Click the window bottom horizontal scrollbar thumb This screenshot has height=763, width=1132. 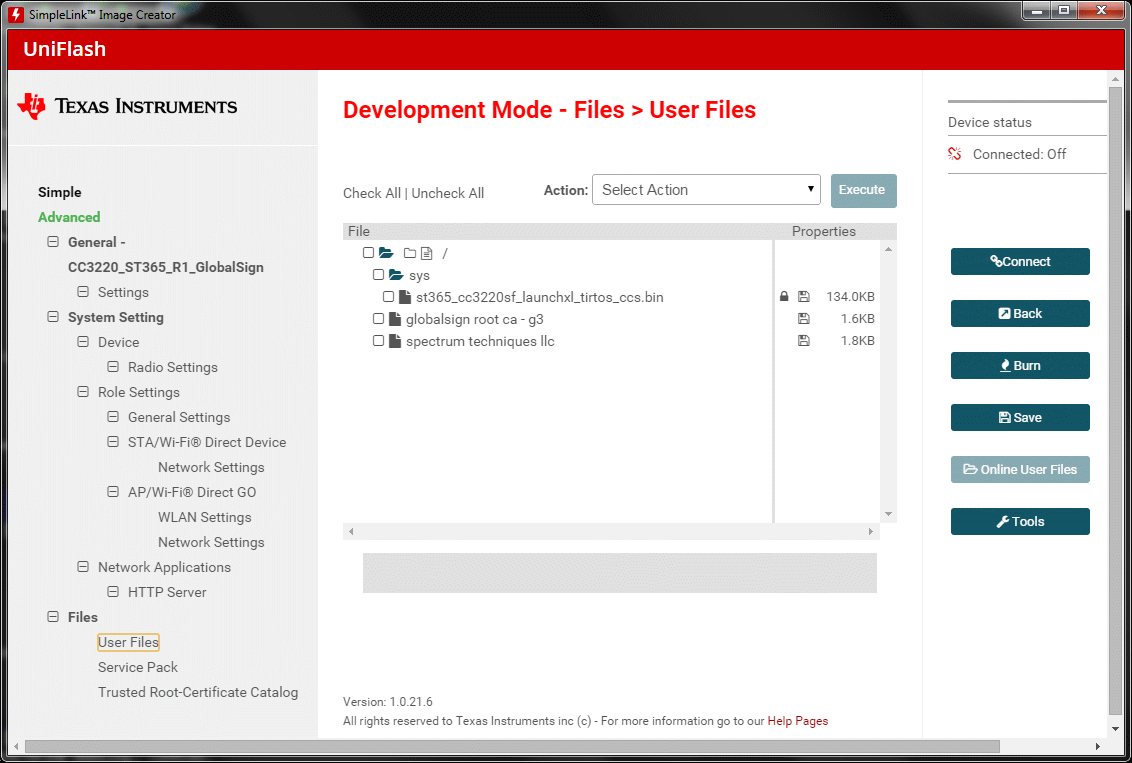pos(512,746)
